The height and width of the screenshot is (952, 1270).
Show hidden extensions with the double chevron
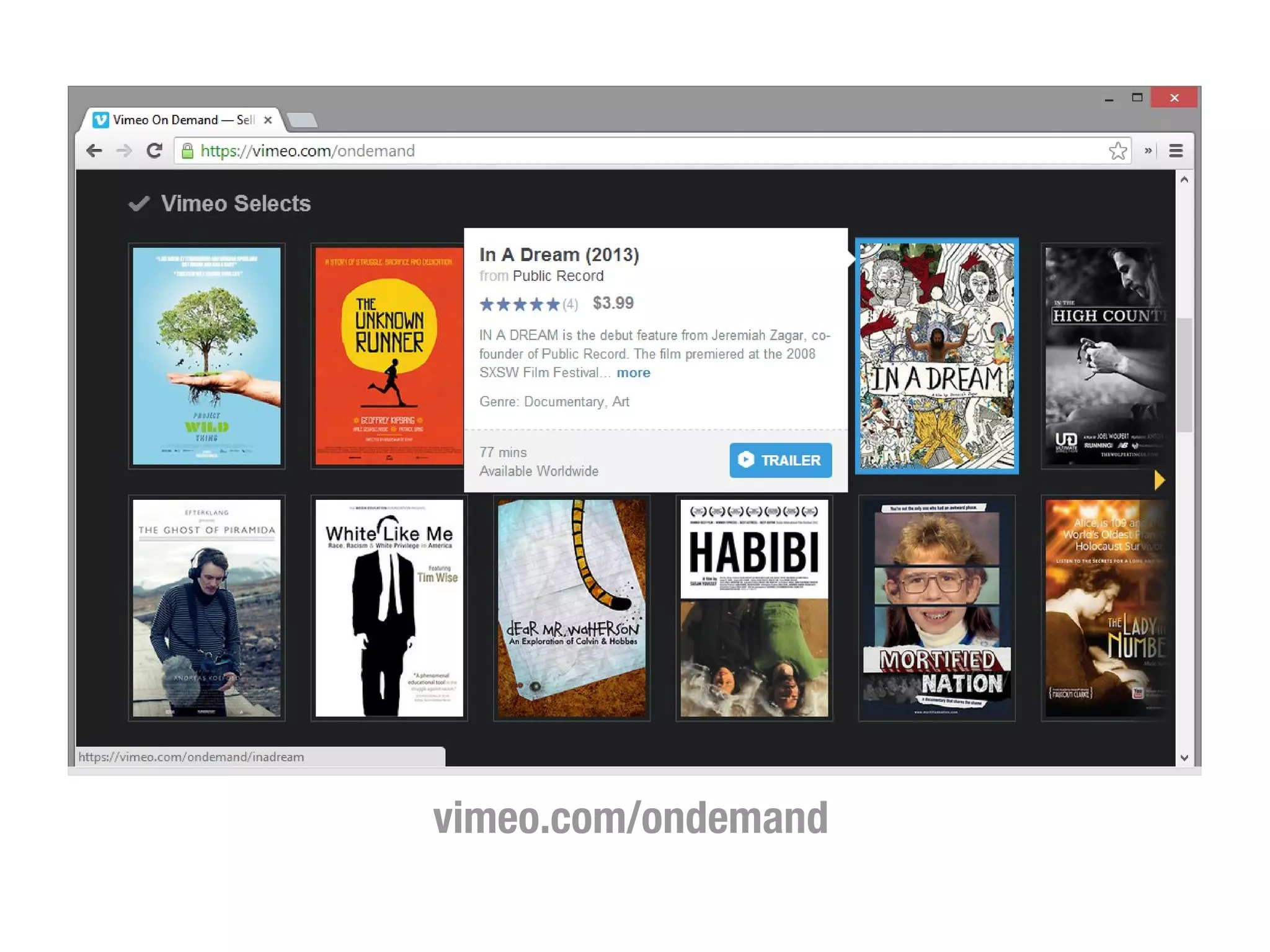click(1148, 151)
